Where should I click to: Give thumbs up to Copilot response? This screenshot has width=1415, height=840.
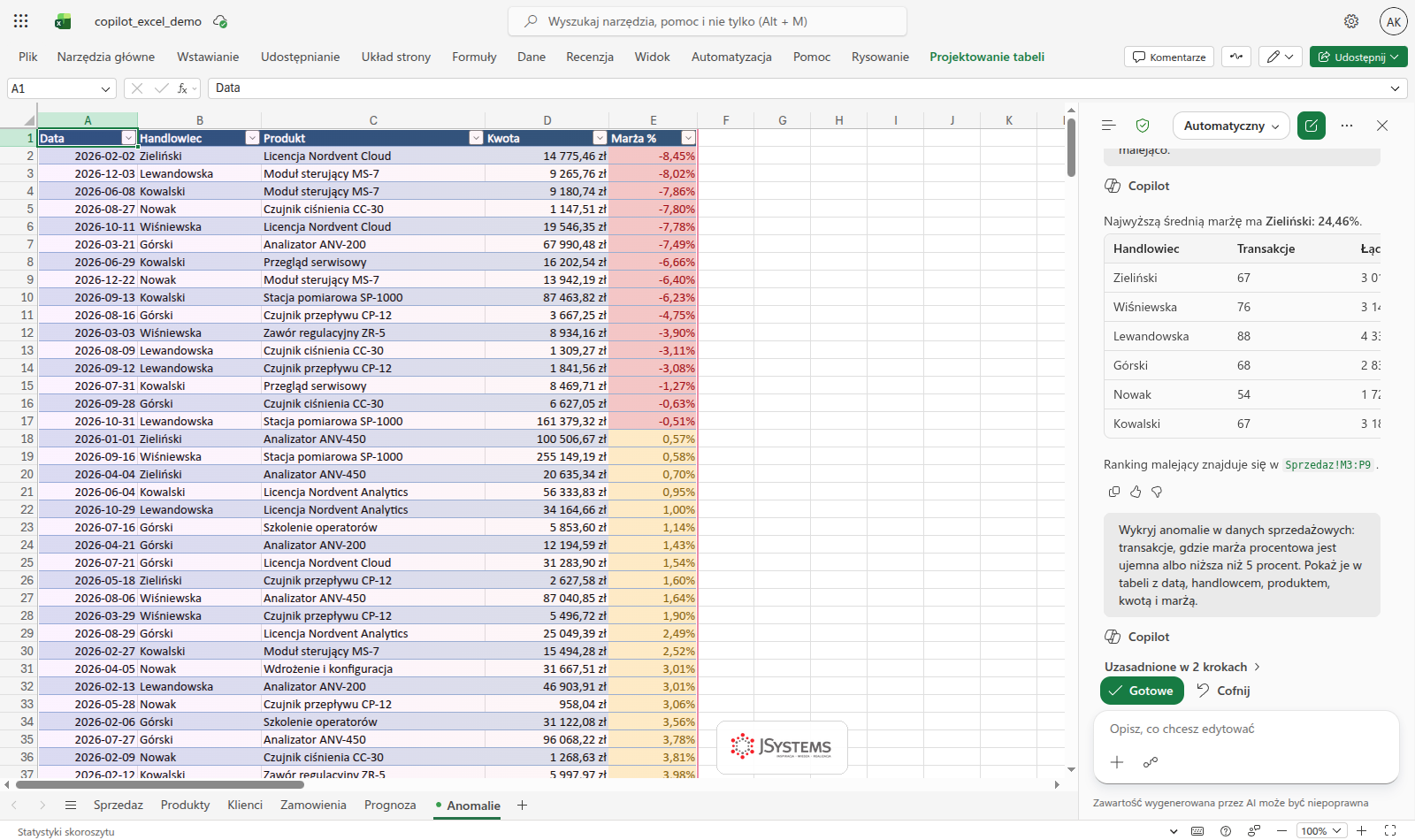pyautogui.click(x=1136, y=492)
